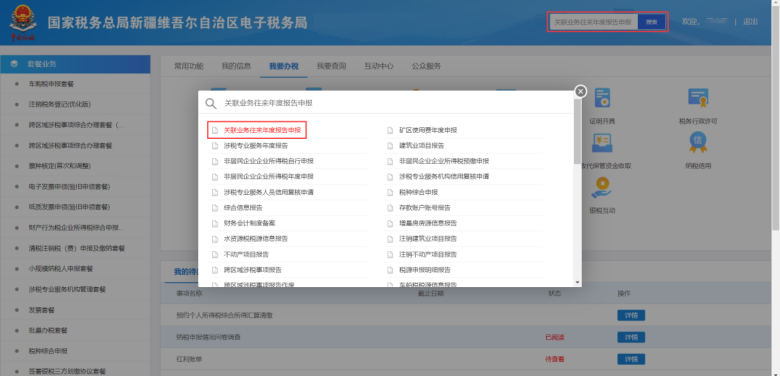
Task: Select 车购税申报套餐 in the sidebar
Action: [x=51, y=84]
